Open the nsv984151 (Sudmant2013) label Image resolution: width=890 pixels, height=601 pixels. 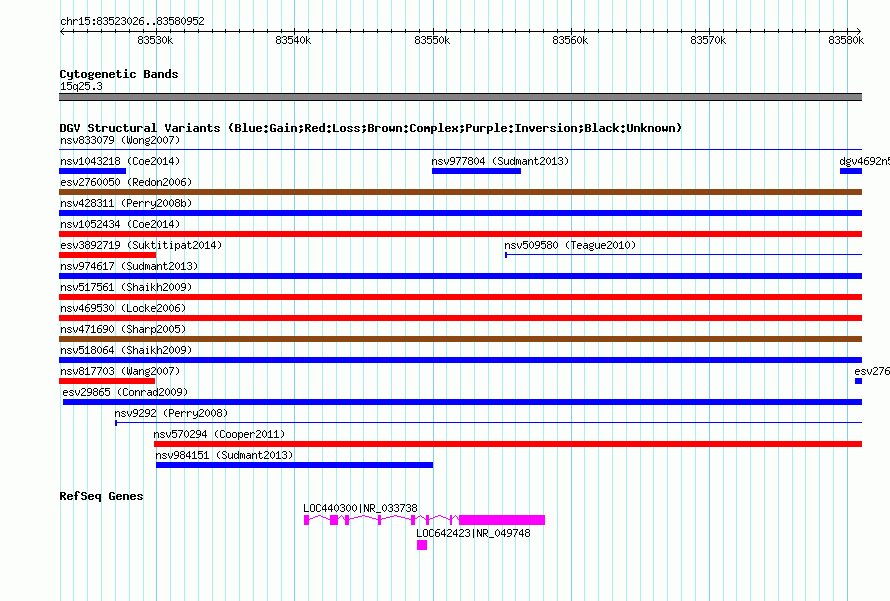click(224, 455)
